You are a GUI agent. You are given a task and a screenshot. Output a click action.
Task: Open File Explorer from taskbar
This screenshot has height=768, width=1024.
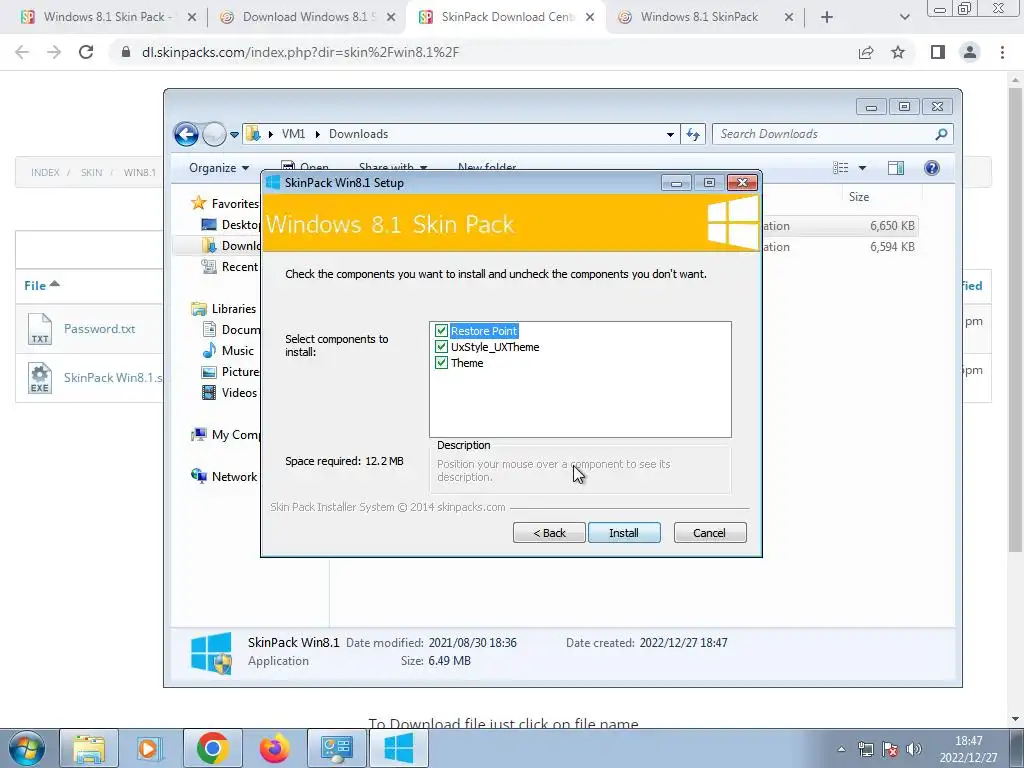coord(89,748)
